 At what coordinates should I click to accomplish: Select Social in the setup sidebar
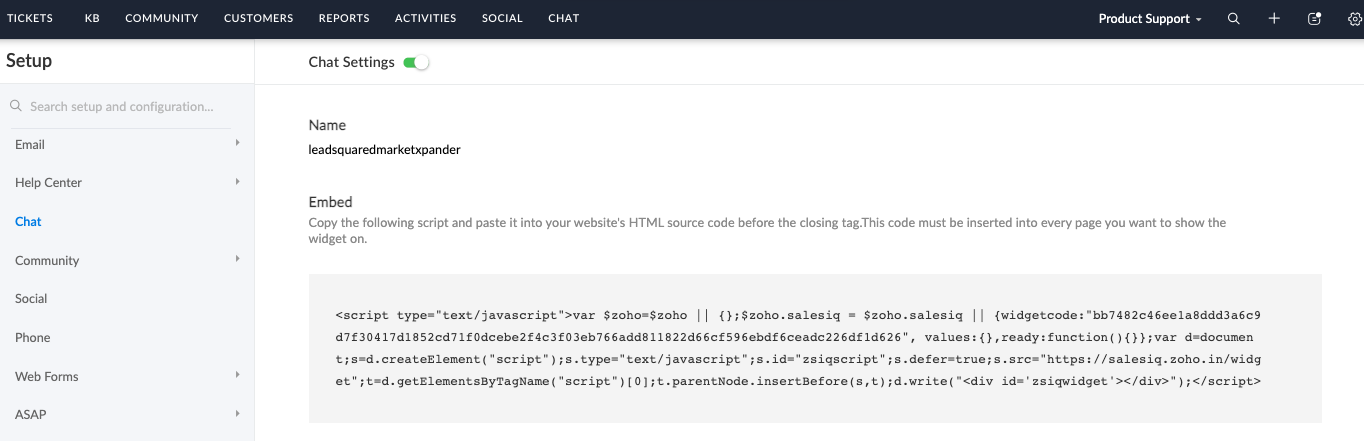pyautogui.click(x=31, y=299)
